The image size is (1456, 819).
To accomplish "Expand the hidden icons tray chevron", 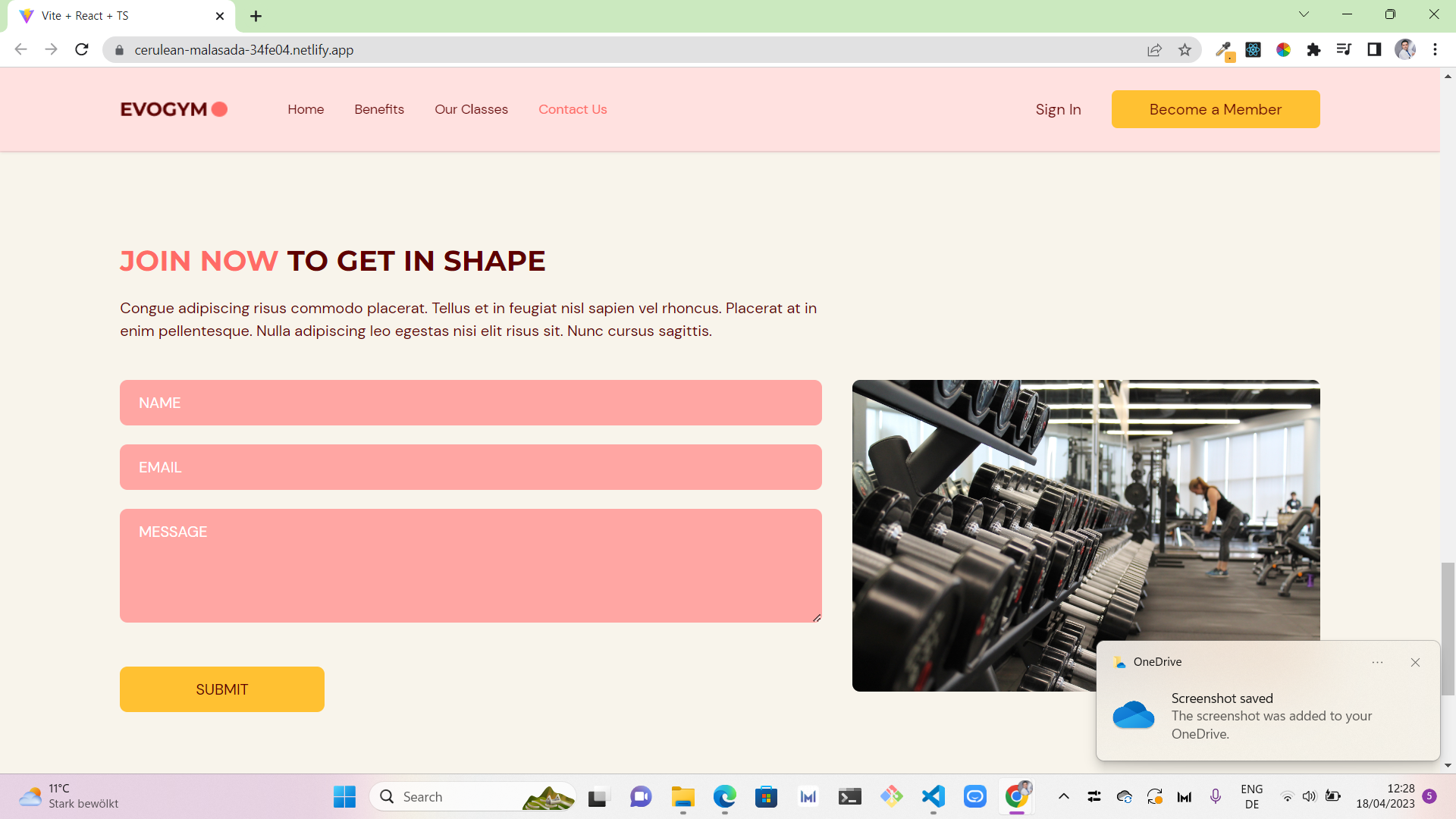I will tap(1064, 796).
